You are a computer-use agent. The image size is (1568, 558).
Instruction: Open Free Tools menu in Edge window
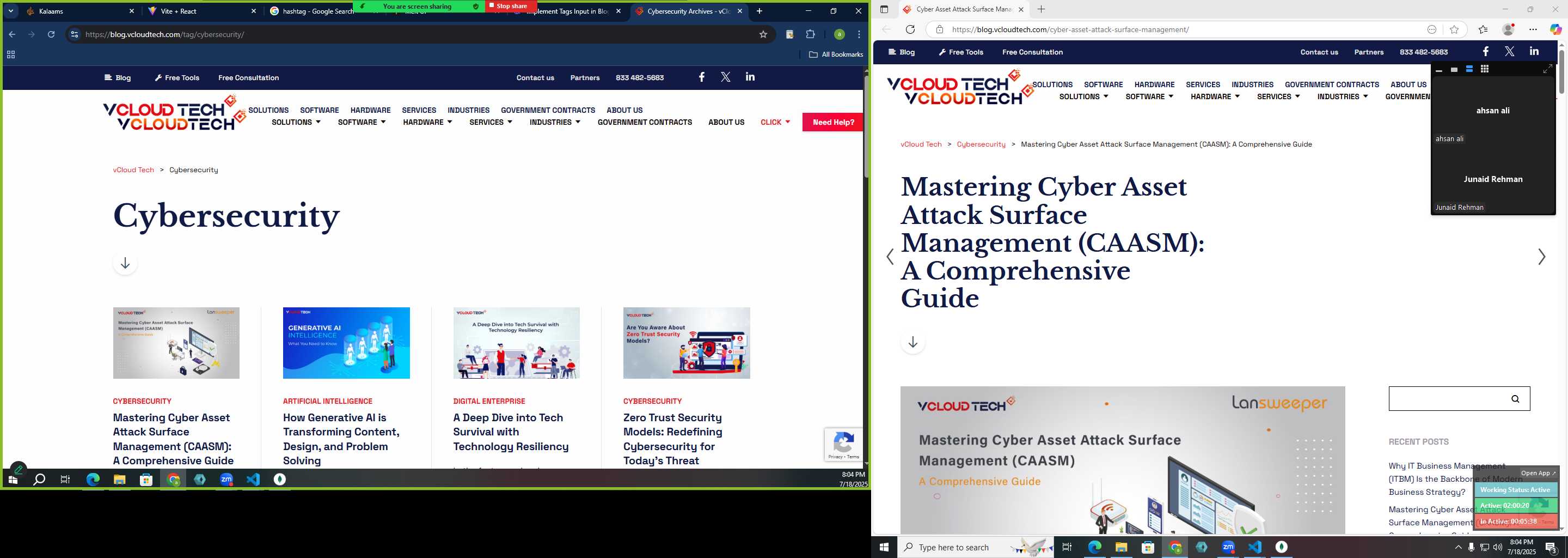click(960, 52)
